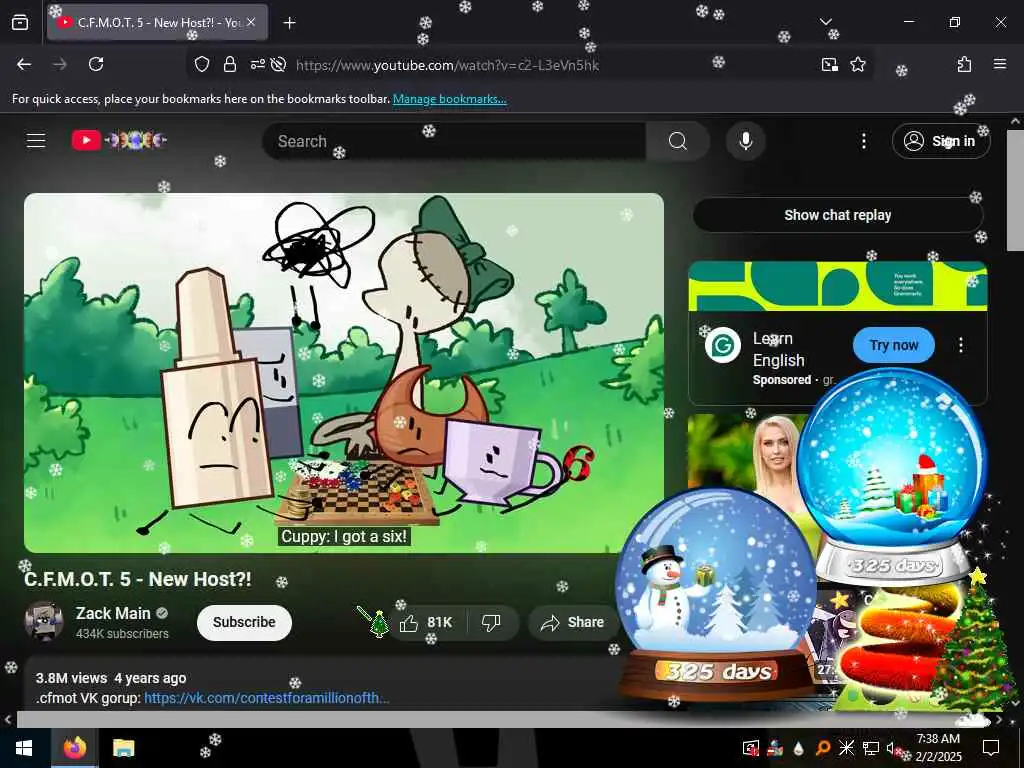The height and width of the screenshot is (768, 1024).
Task: Click the blue gift snow globe widget
Action: [x=893, y=477]
